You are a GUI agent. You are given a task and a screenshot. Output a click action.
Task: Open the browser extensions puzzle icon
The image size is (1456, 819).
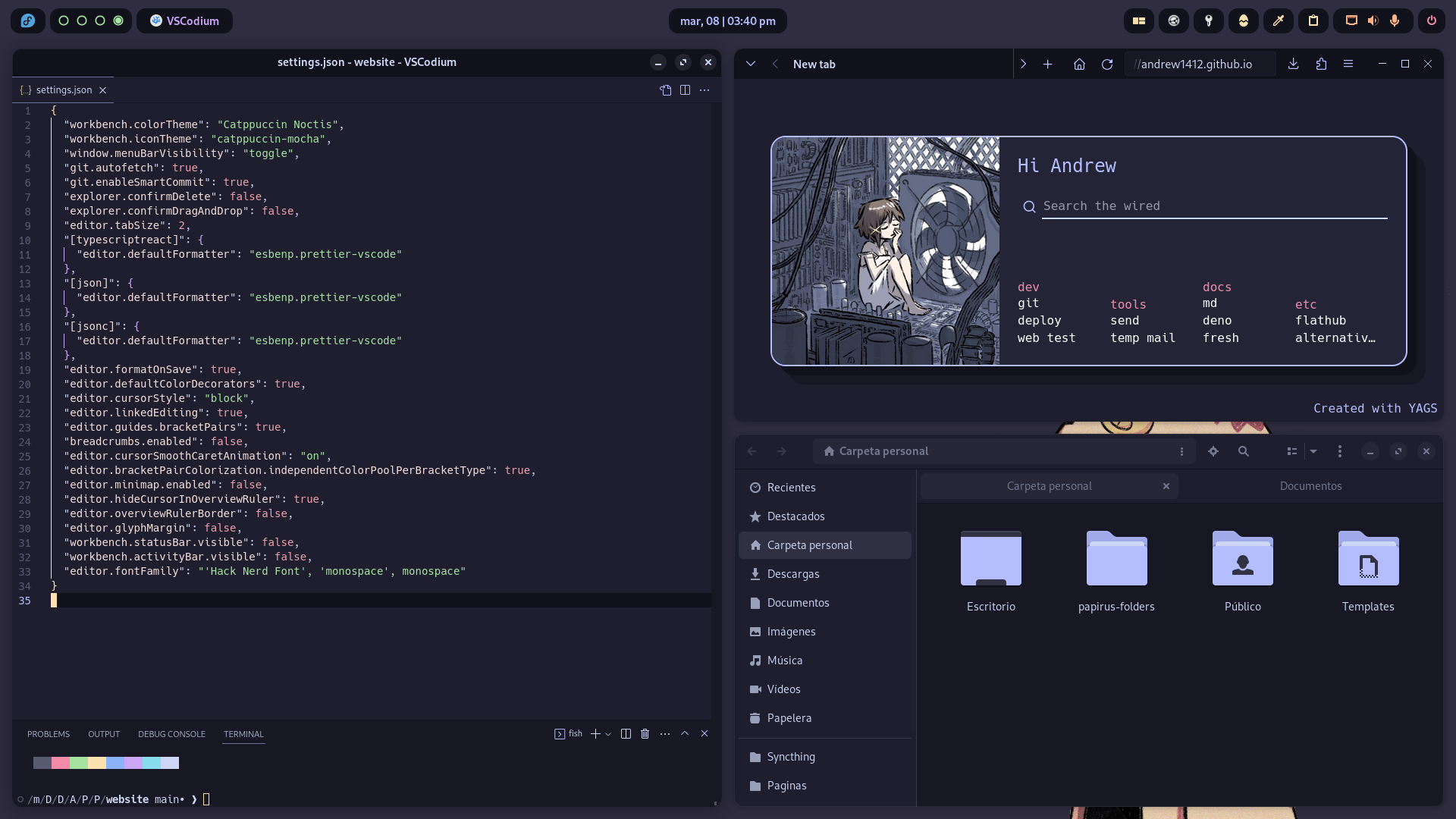click(x=1321, y=64)
